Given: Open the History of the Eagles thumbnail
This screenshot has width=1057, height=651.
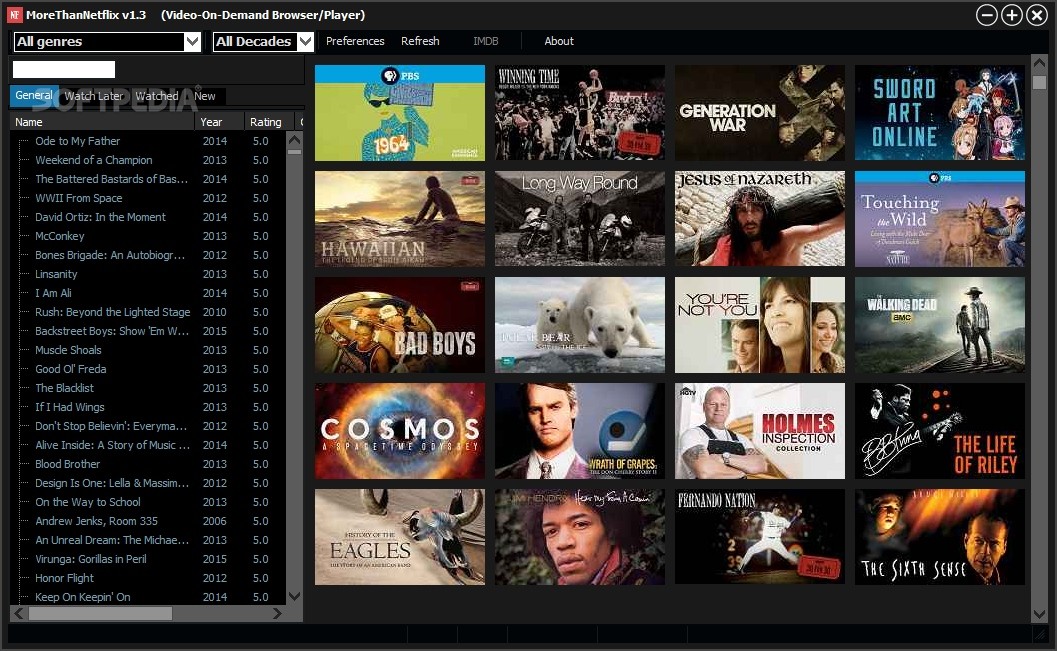Looking at the screenshot, I should (x=400, y=536).
